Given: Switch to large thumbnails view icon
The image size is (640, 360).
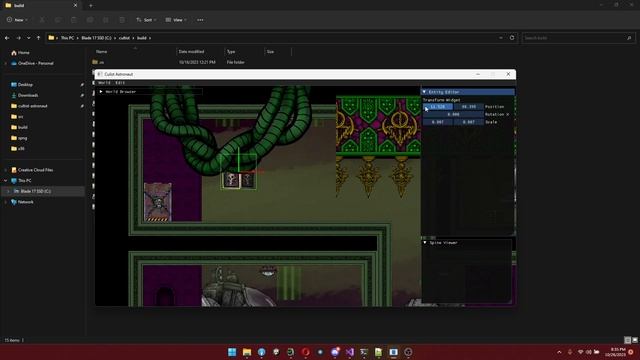Looking at the screenshot, I should pos(635,340).
